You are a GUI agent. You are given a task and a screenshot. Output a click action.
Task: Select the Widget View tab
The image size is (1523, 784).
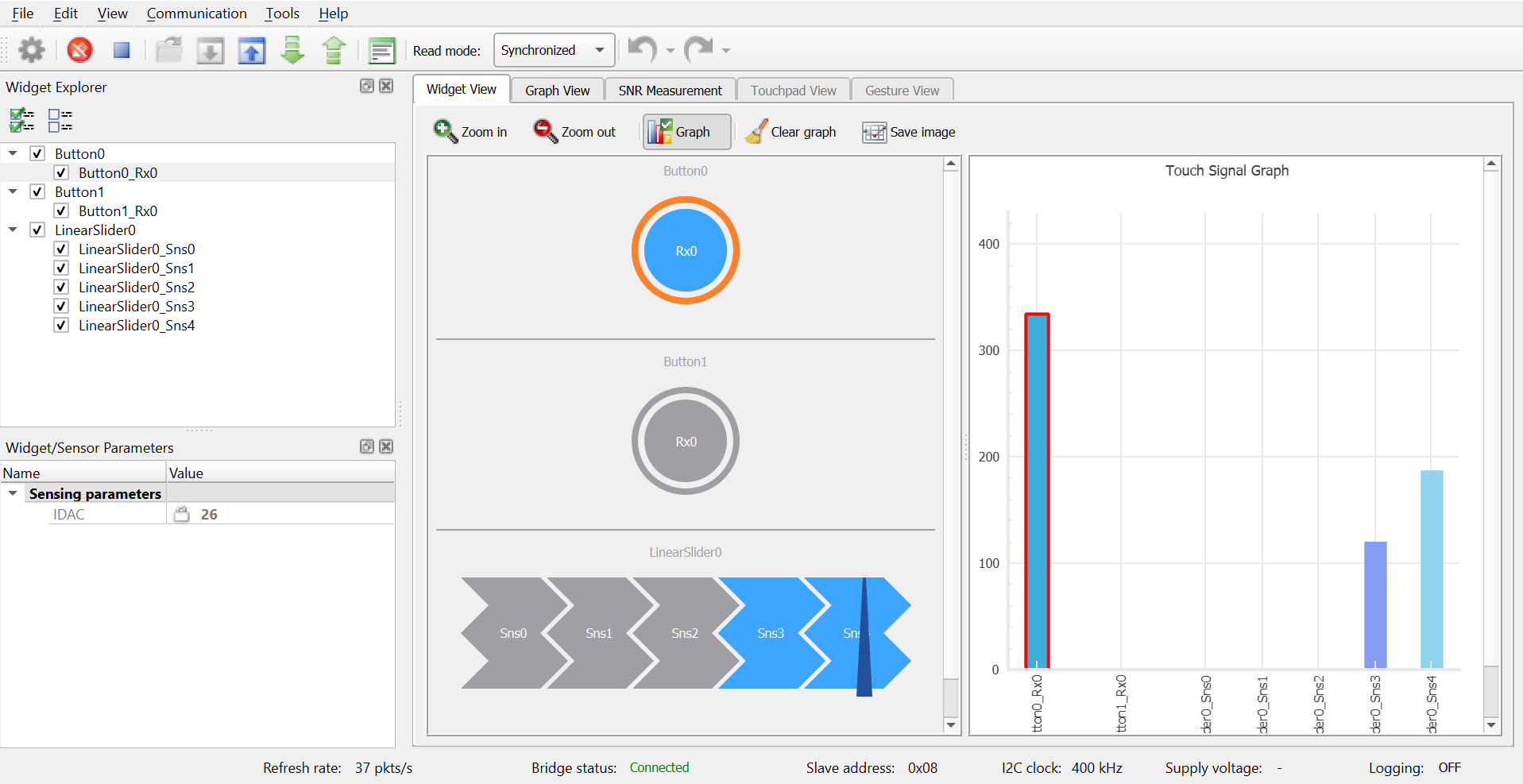coord(461,89)
